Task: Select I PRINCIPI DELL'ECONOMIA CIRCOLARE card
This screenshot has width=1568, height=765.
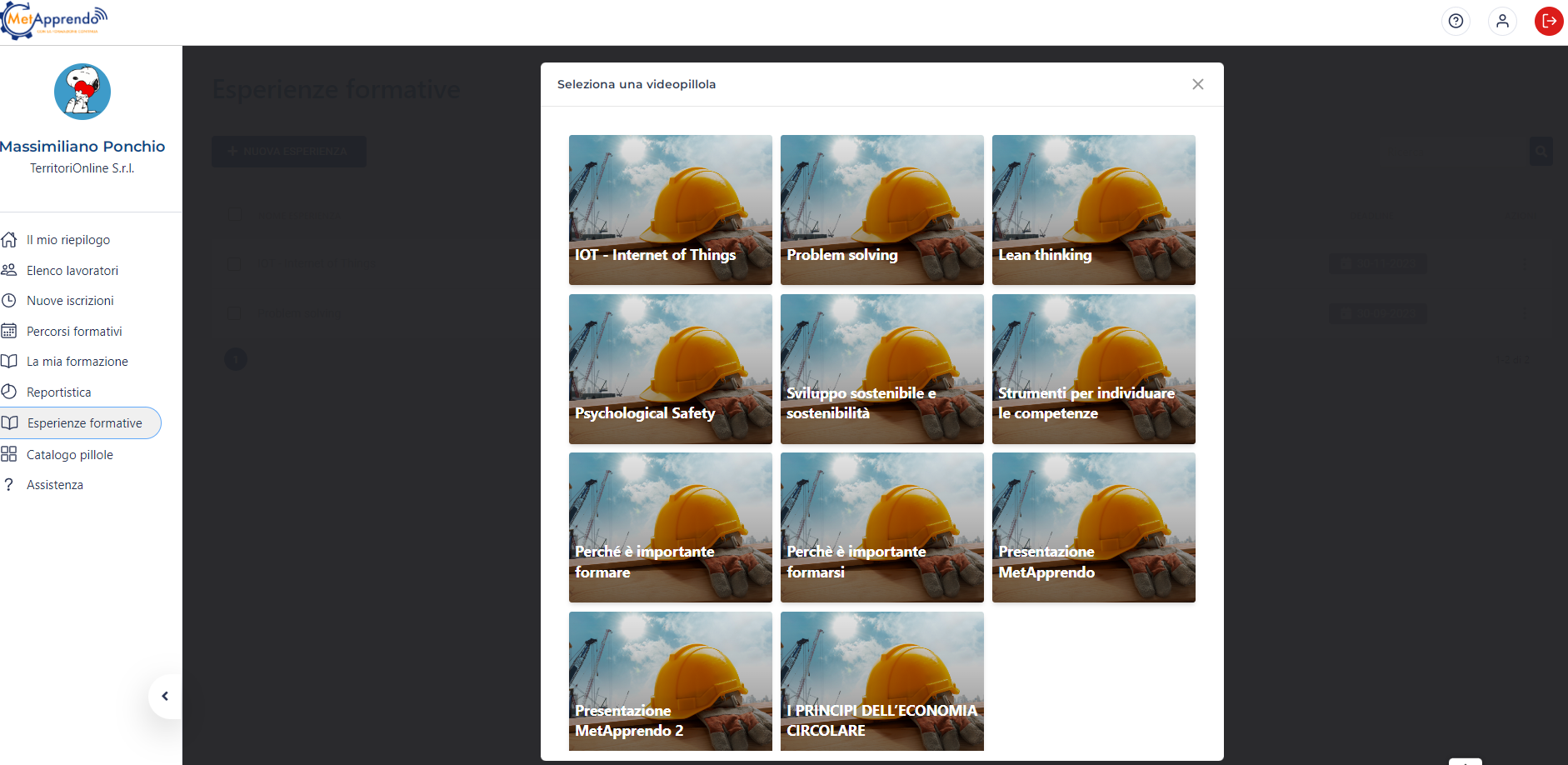Action: tap(882, 682)
